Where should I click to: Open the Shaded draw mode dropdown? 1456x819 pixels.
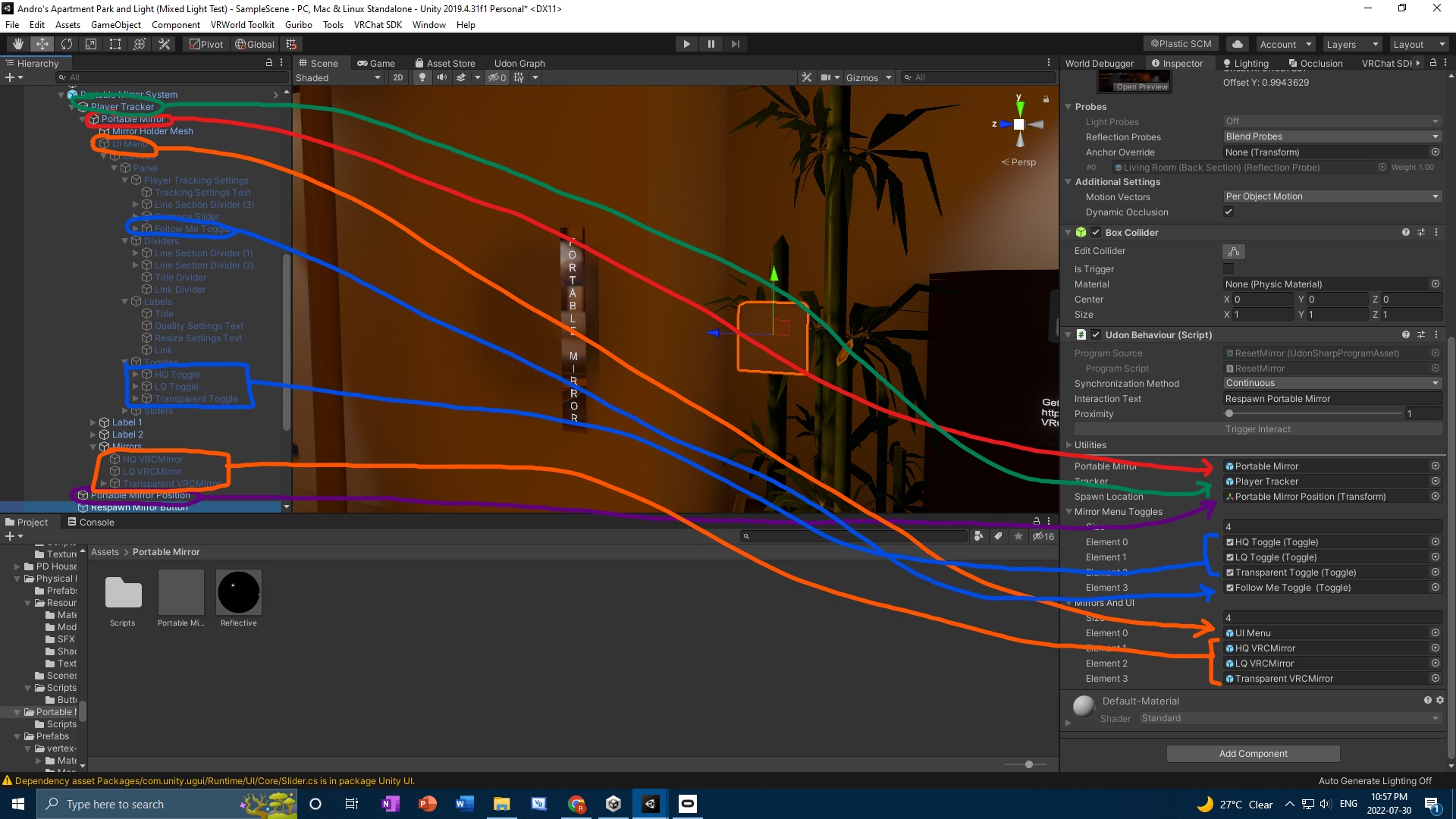337,77
